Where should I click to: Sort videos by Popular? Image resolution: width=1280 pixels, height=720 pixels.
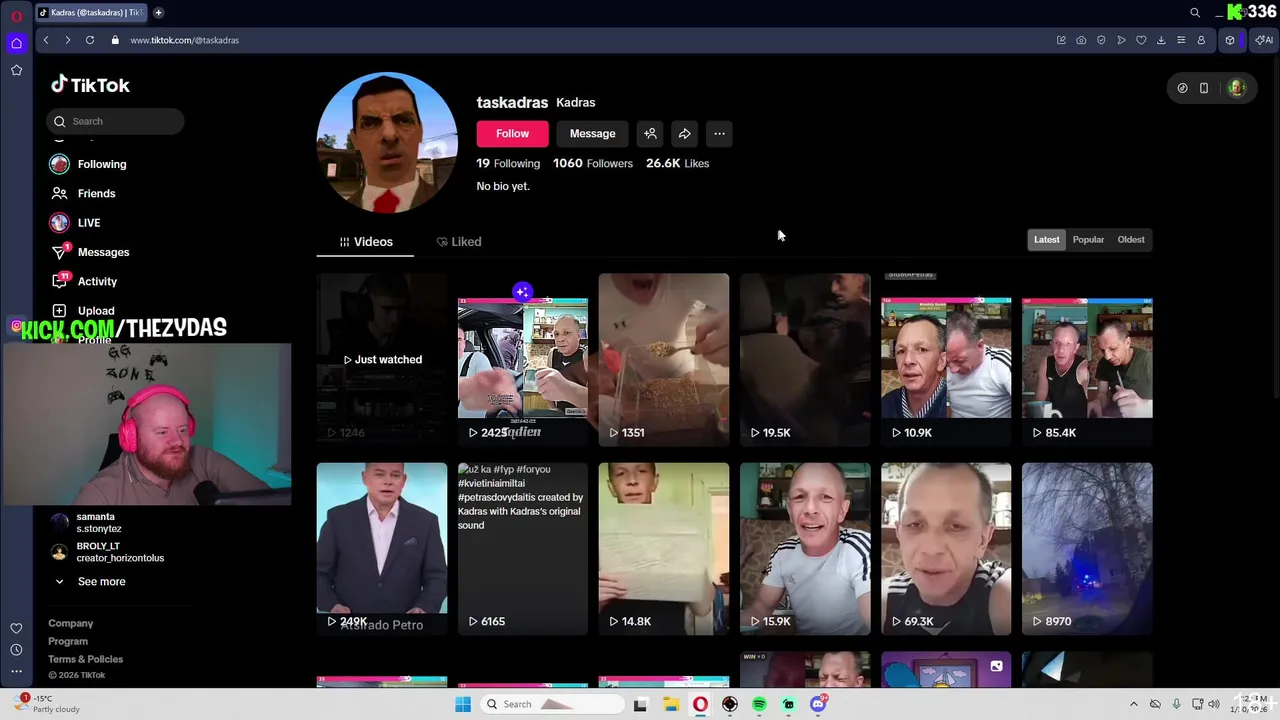[x=1088, y=240]
